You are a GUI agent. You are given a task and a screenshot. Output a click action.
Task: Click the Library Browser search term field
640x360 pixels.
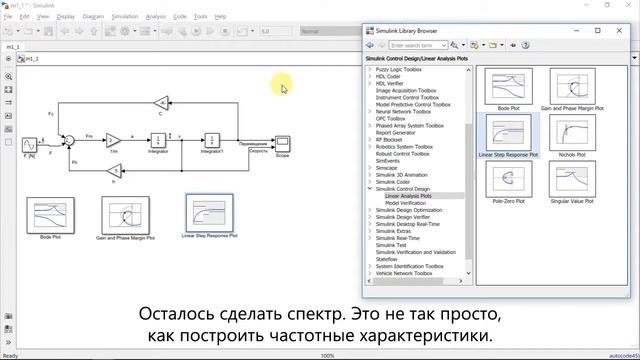click(x=418, y=45)
